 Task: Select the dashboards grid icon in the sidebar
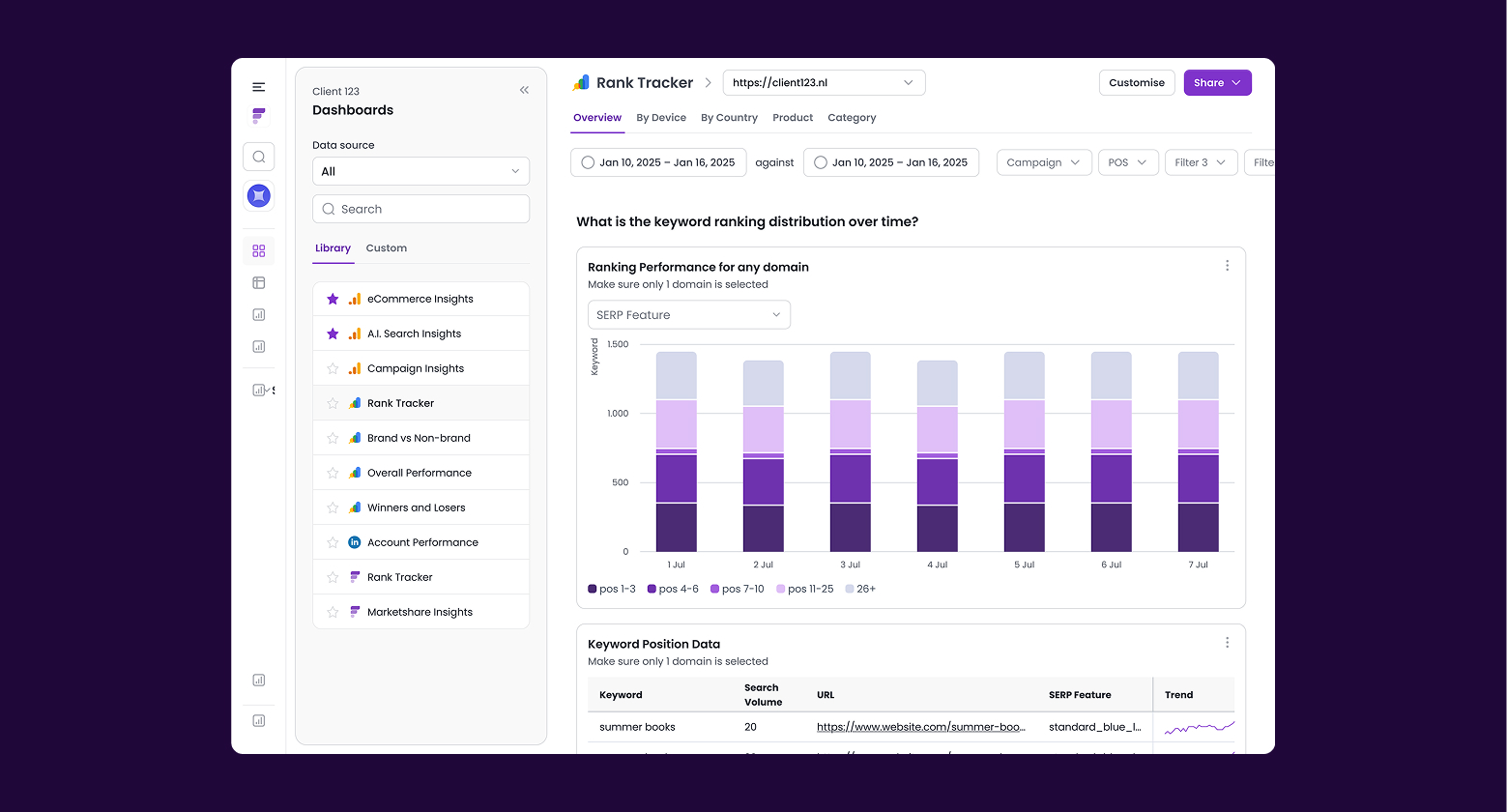[258, 250]
